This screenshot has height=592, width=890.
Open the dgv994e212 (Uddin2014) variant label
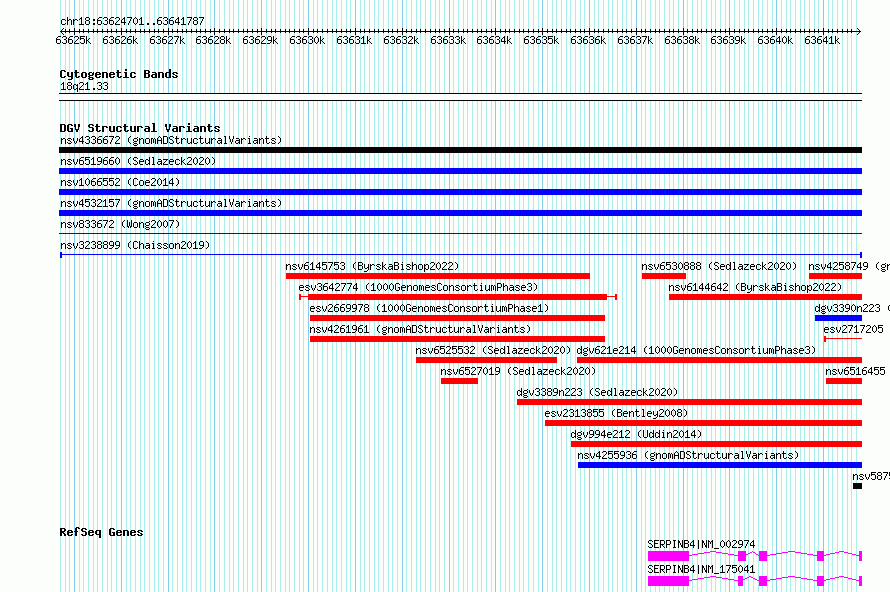636,434
